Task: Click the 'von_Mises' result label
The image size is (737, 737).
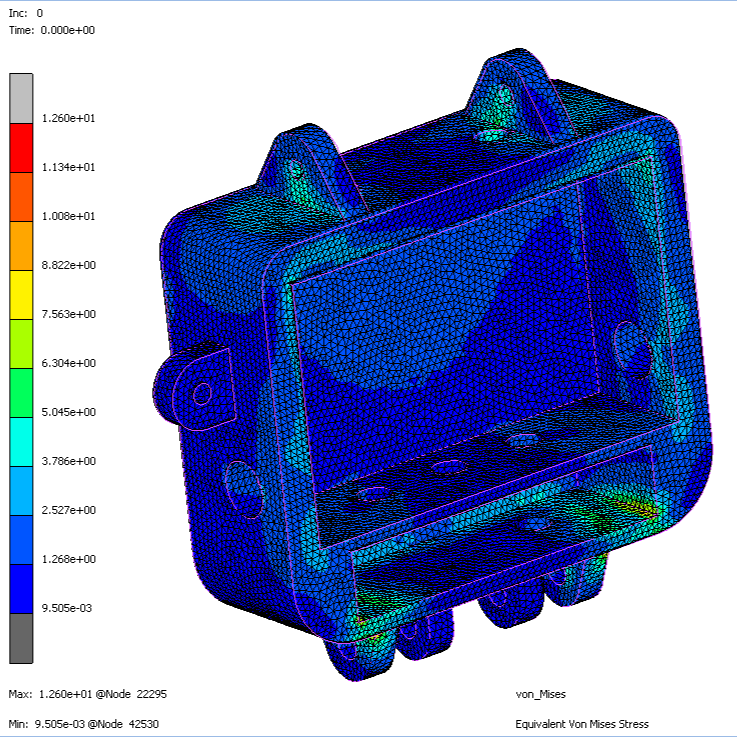Action: pyautogui.click(x=537, y=694)
